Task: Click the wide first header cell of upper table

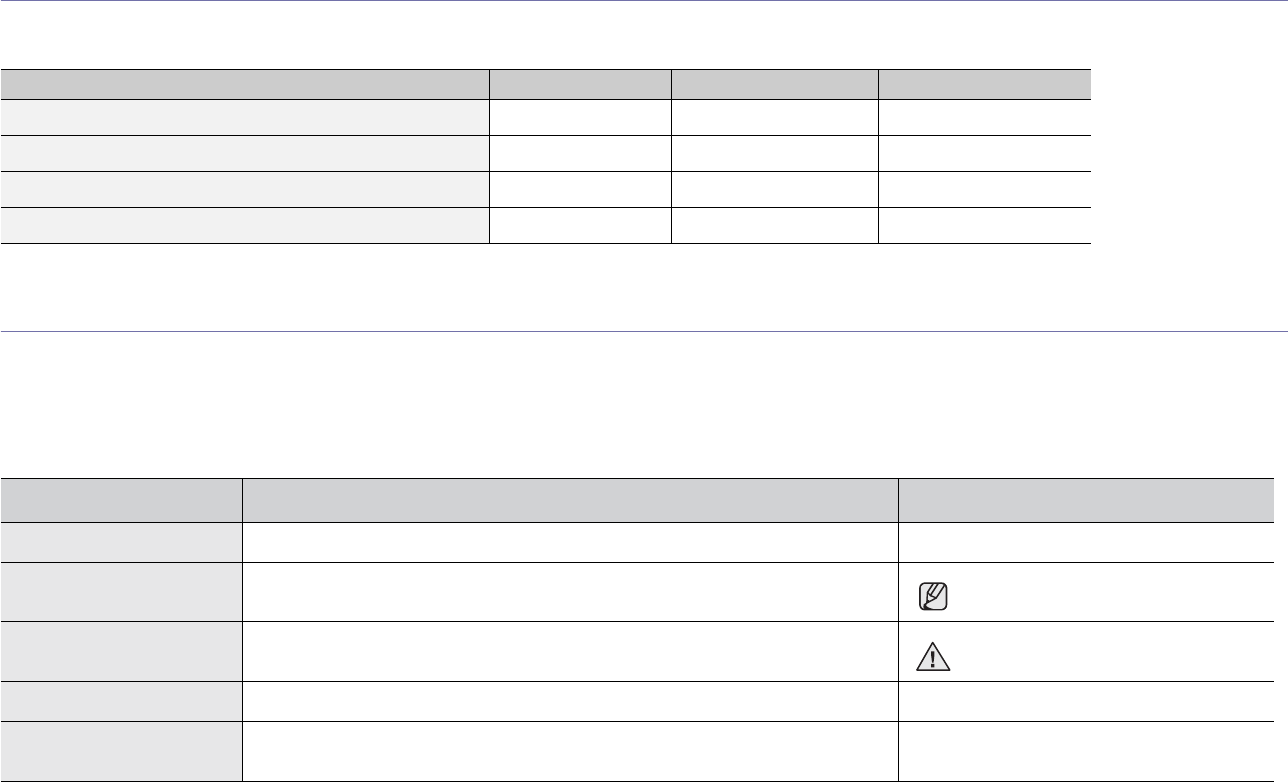Action: (x=244, y=83)
